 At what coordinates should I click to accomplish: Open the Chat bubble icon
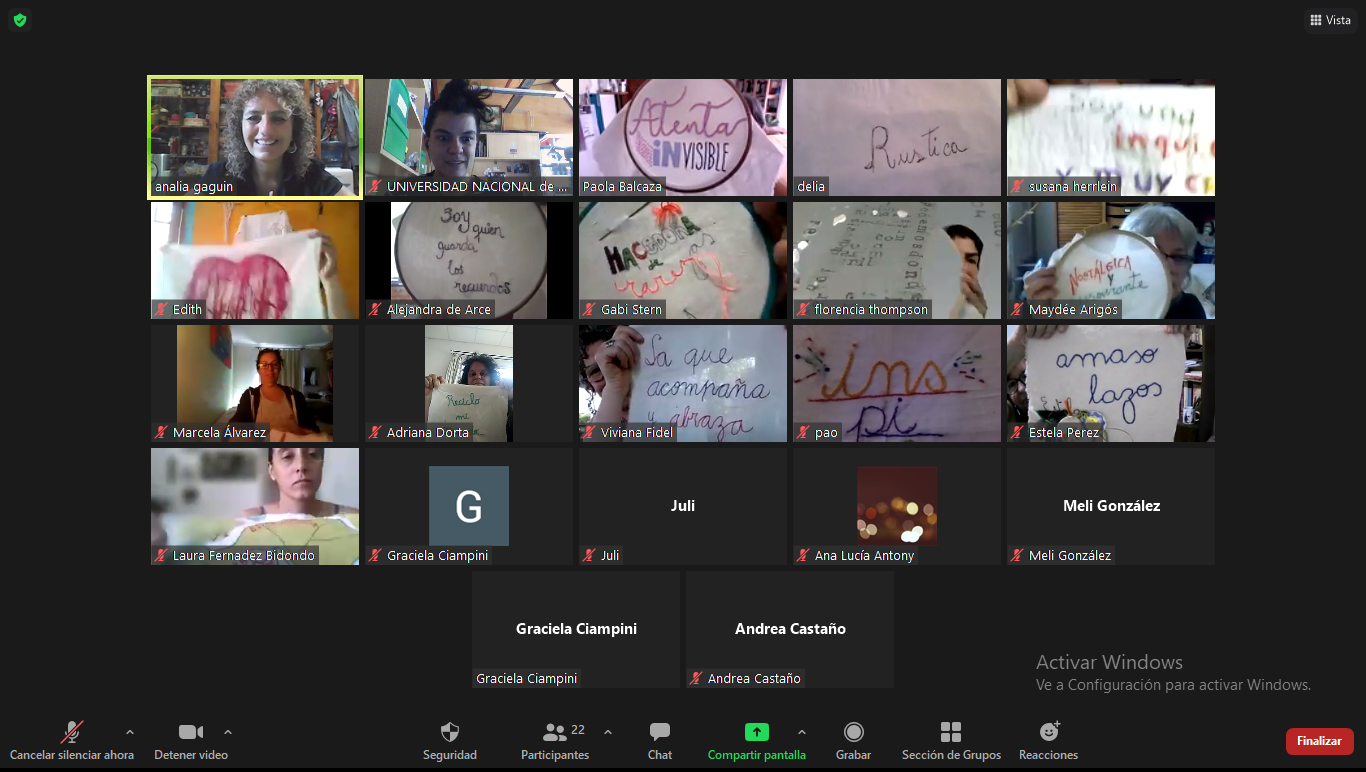tap(660, 733)
